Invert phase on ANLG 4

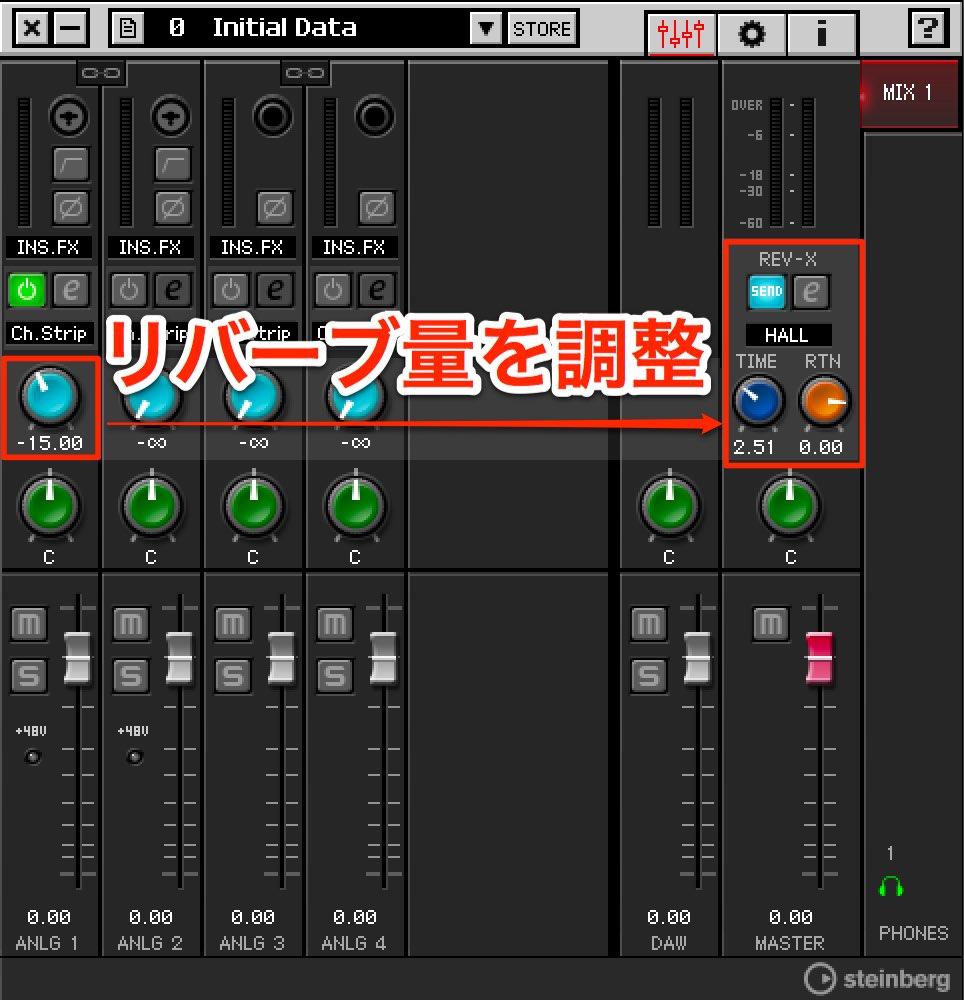[377, 208]
